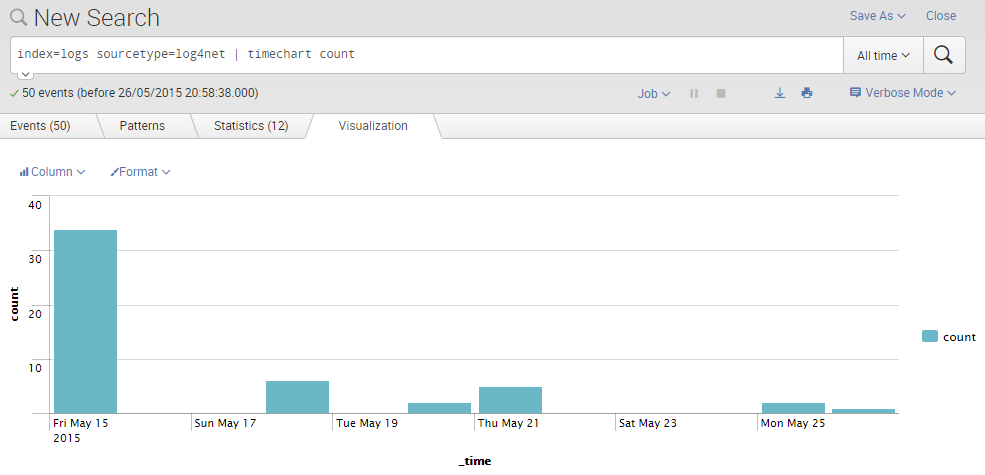Open the Job dropdown menu
Screen dimensions: 985x475
(654, 93)
